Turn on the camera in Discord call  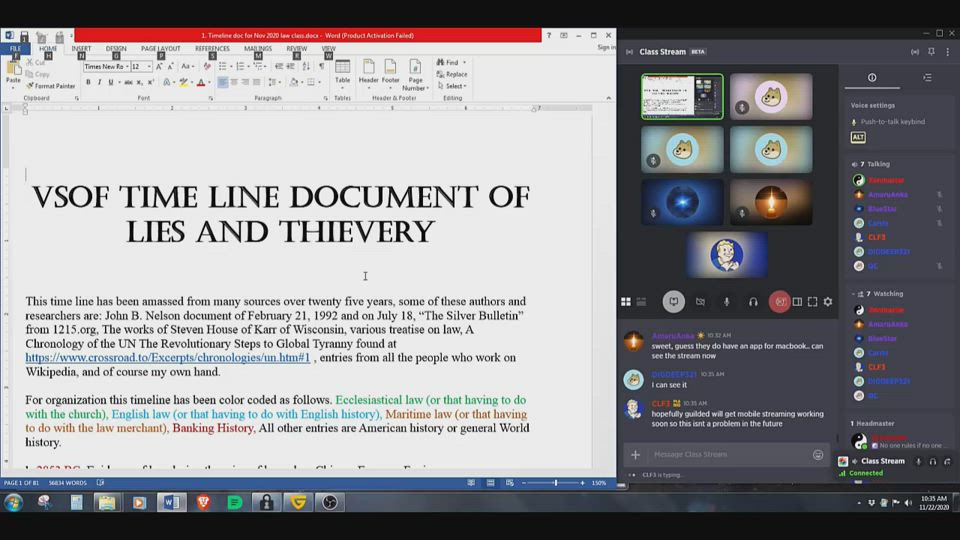click(700, 301)
